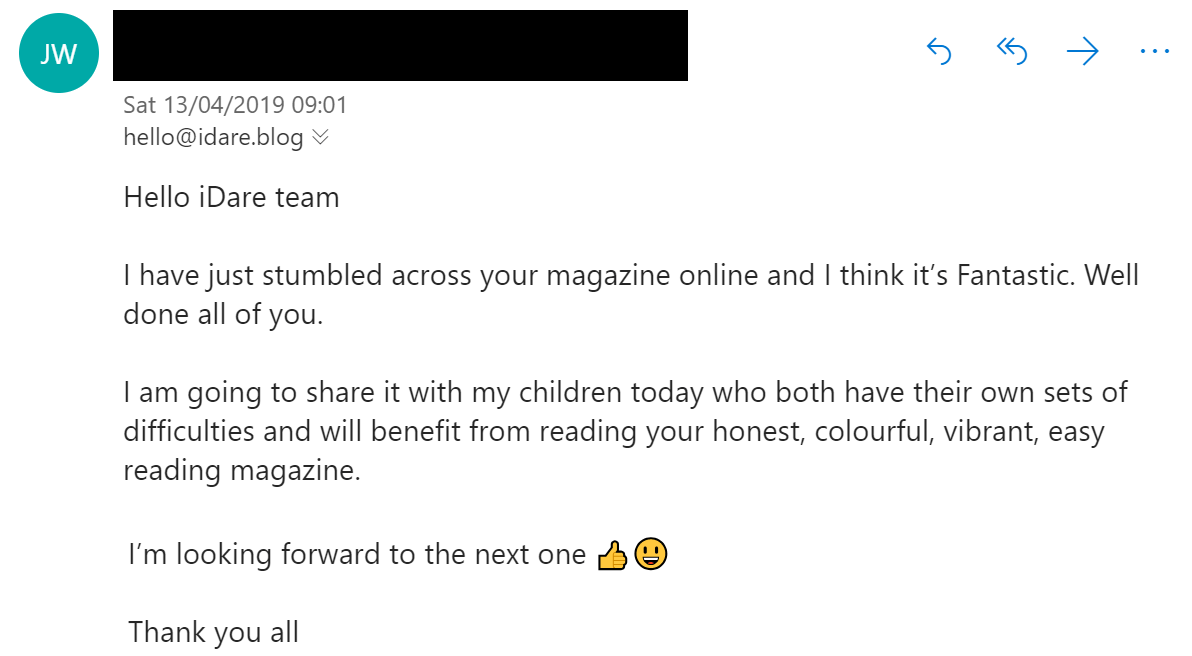This screenshot has width=1192, height=656.
Task: Click the Reply arrow icon
Action: 939,51
